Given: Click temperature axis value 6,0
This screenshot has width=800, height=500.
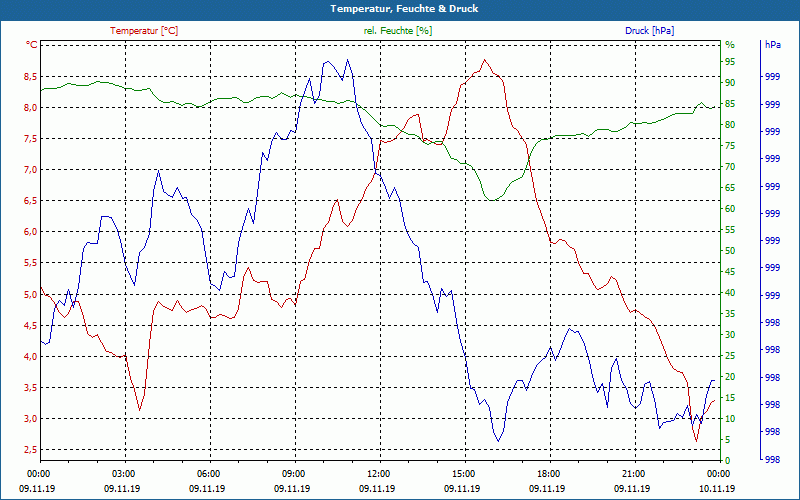Looking at the screenshot, I should (31, 232).
